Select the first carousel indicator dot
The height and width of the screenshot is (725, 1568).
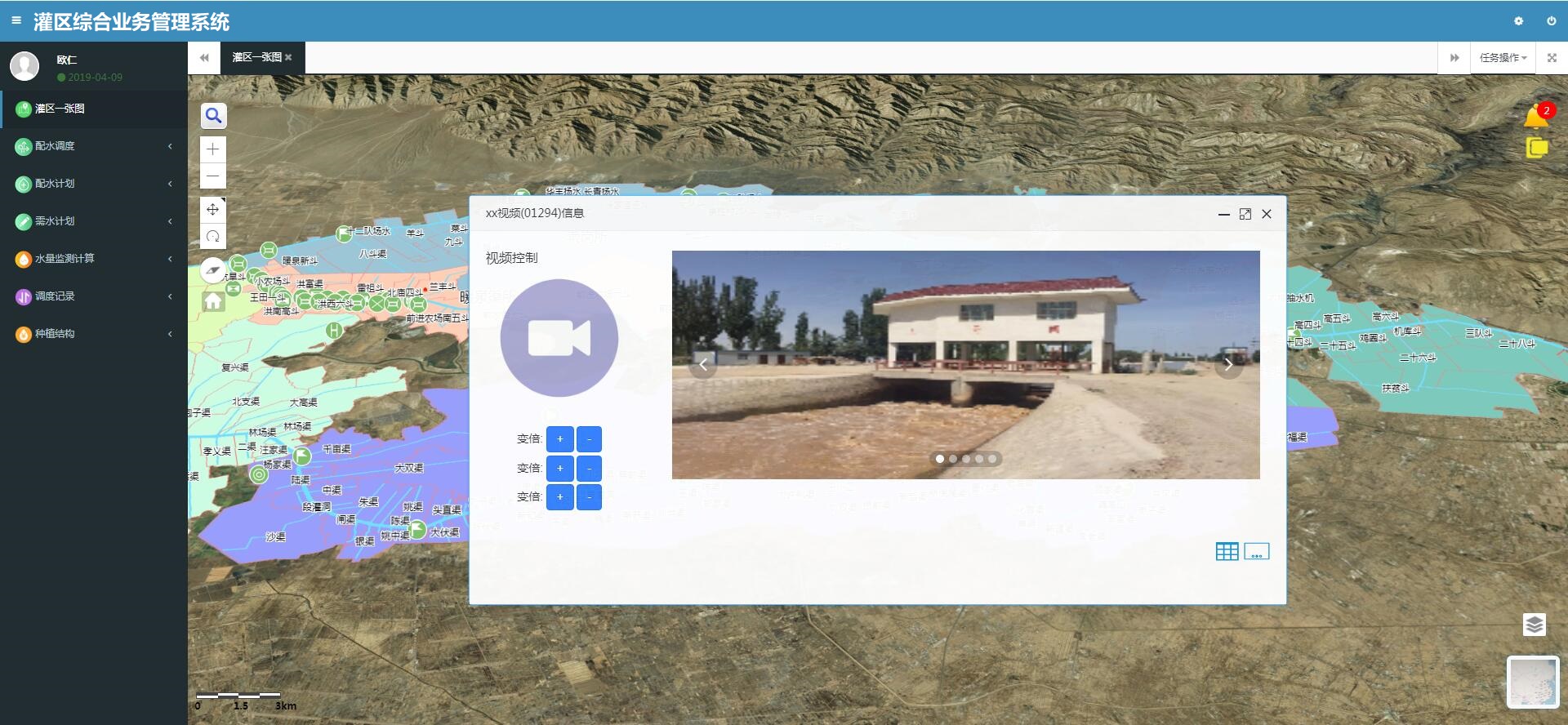point(940,459)
